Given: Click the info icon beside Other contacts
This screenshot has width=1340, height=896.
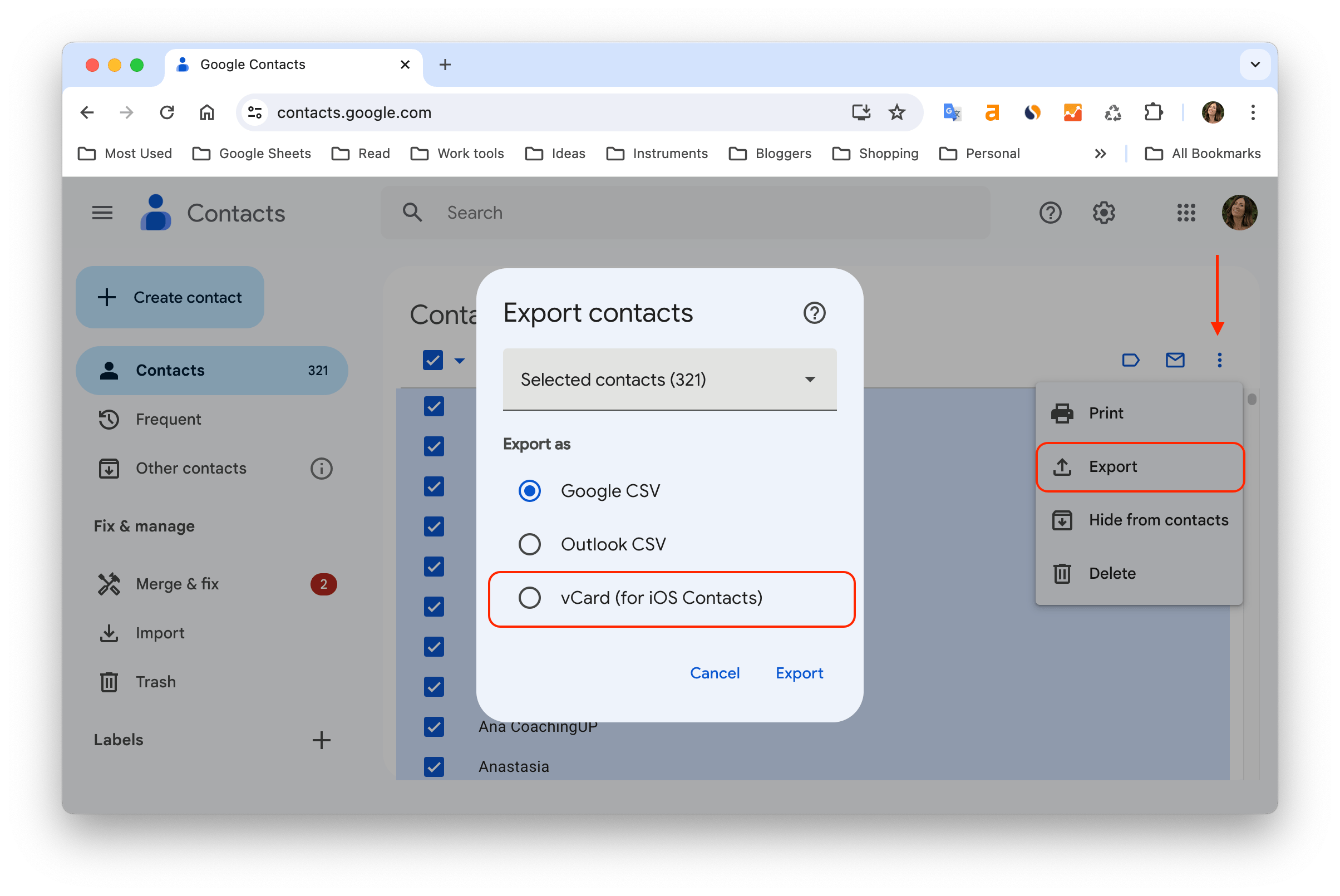Looking at the screenshot, I should (x=321, y=469).
